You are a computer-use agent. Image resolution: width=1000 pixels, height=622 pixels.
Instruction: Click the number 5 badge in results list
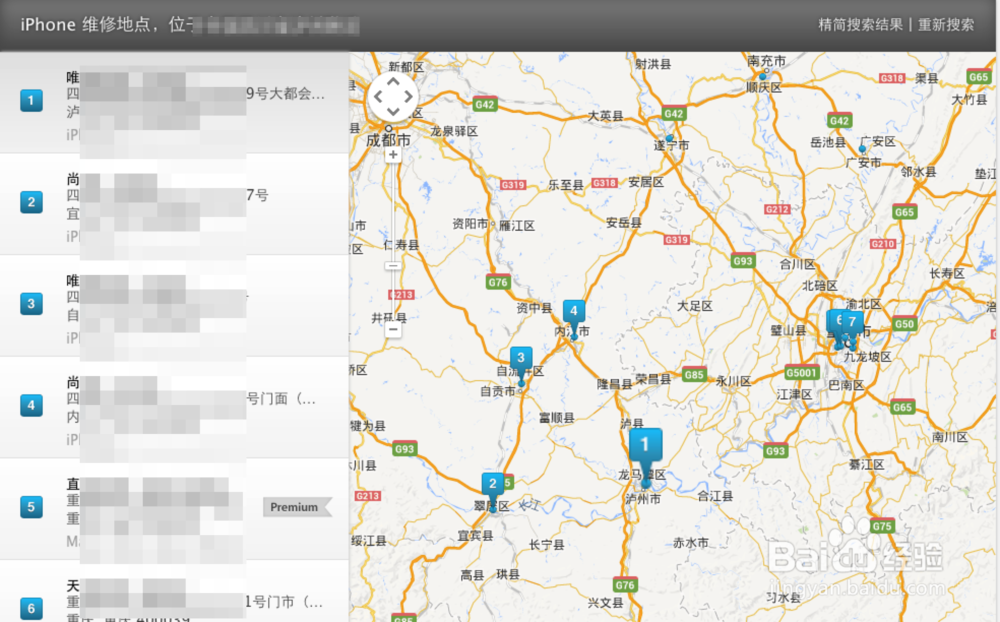point(31,507)
